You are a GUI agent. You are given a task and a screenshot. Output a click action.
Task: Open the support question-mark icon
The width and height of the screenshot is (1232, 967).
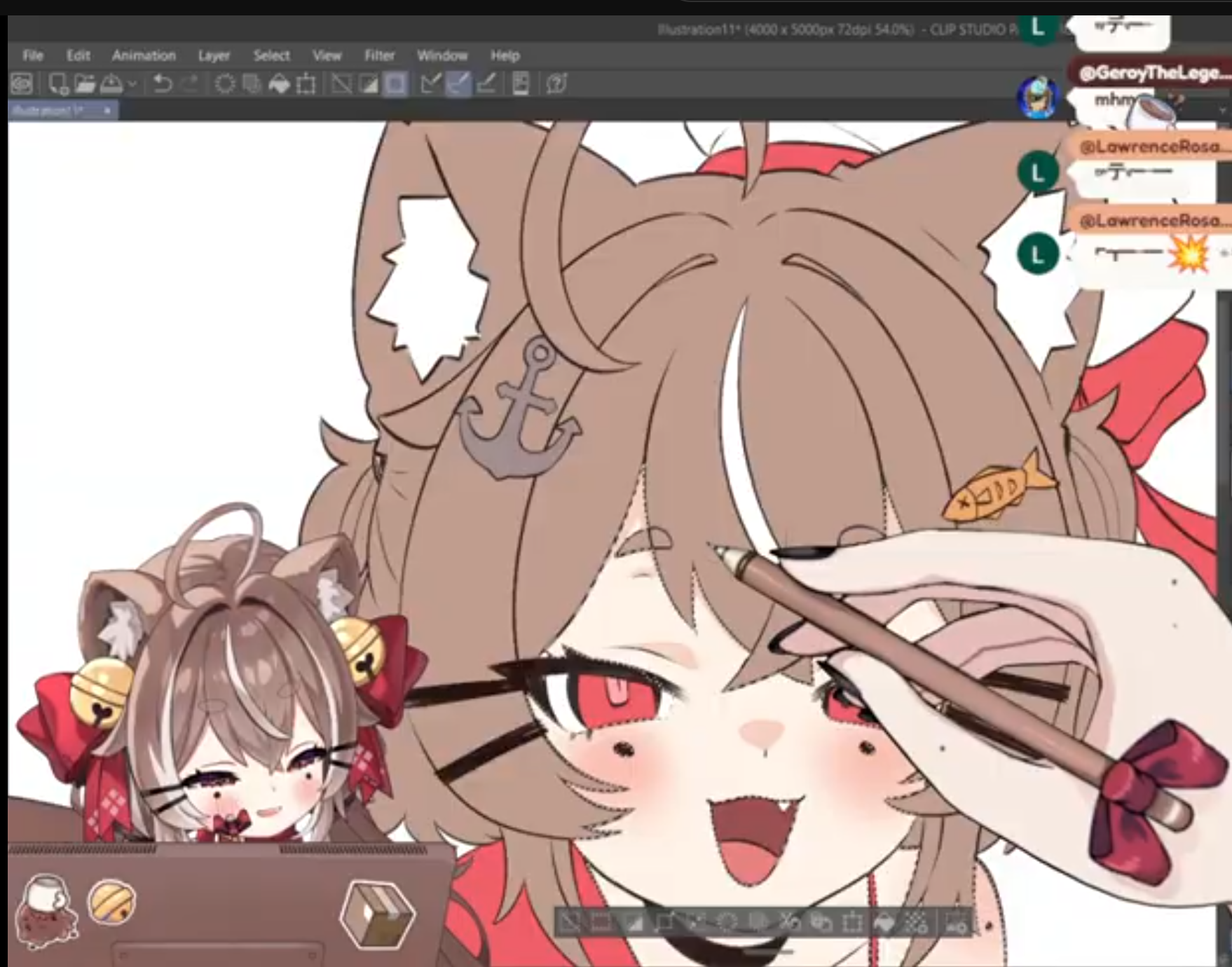click(556, 85)
